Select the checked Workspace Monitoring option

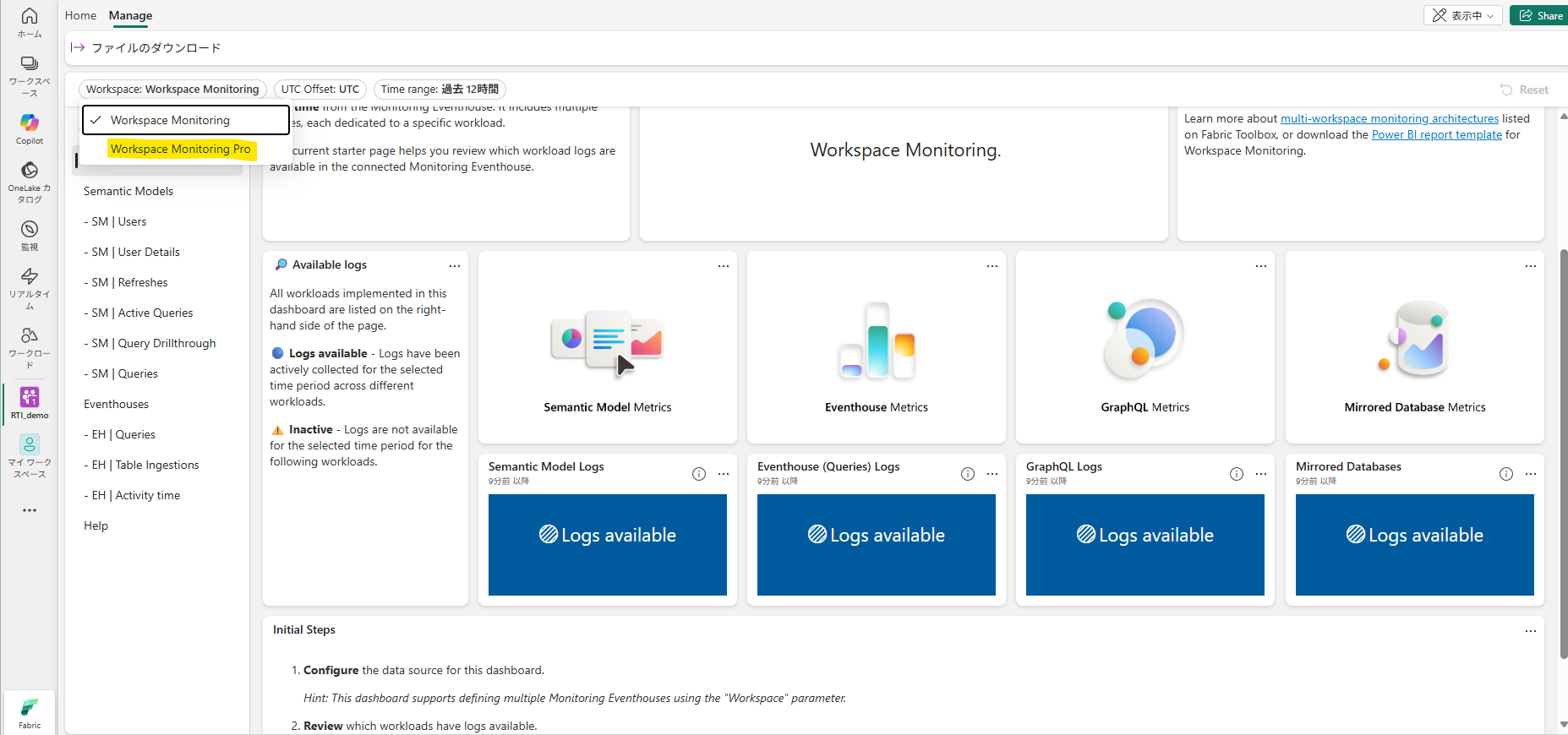coord(186,120)
